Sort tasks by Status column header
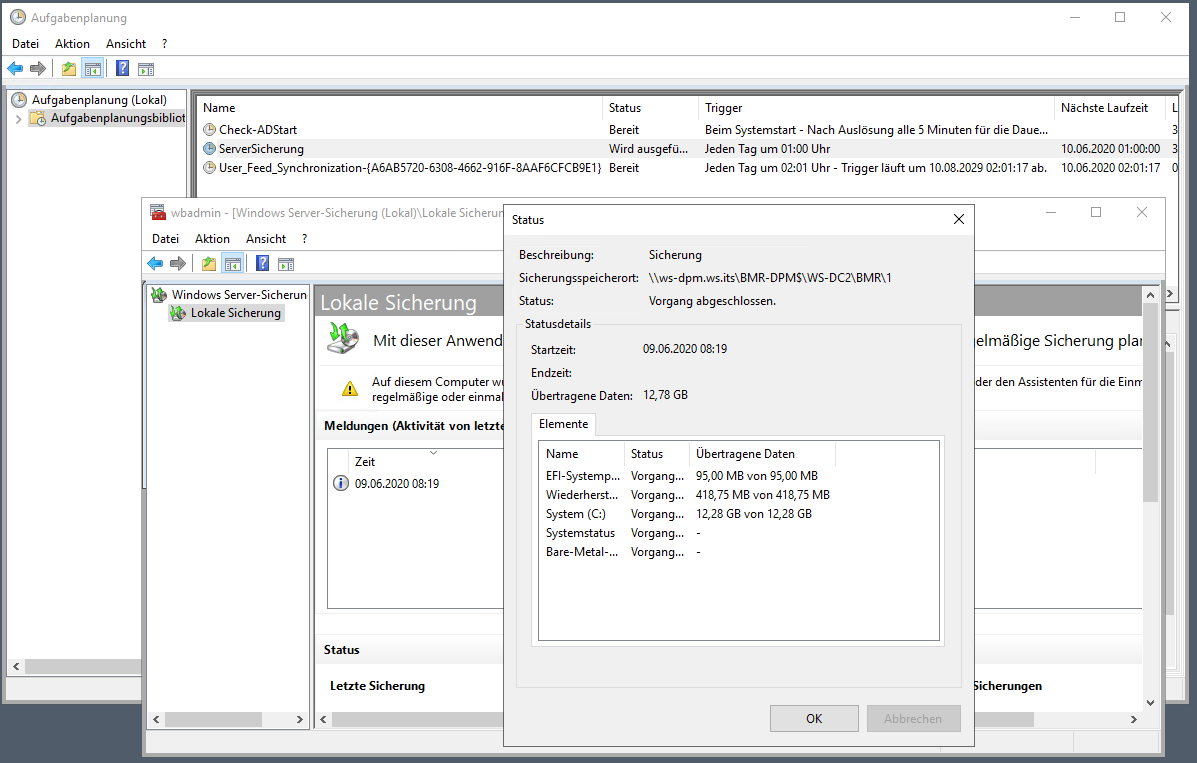The image size is (1197, 763). [650, 108]
